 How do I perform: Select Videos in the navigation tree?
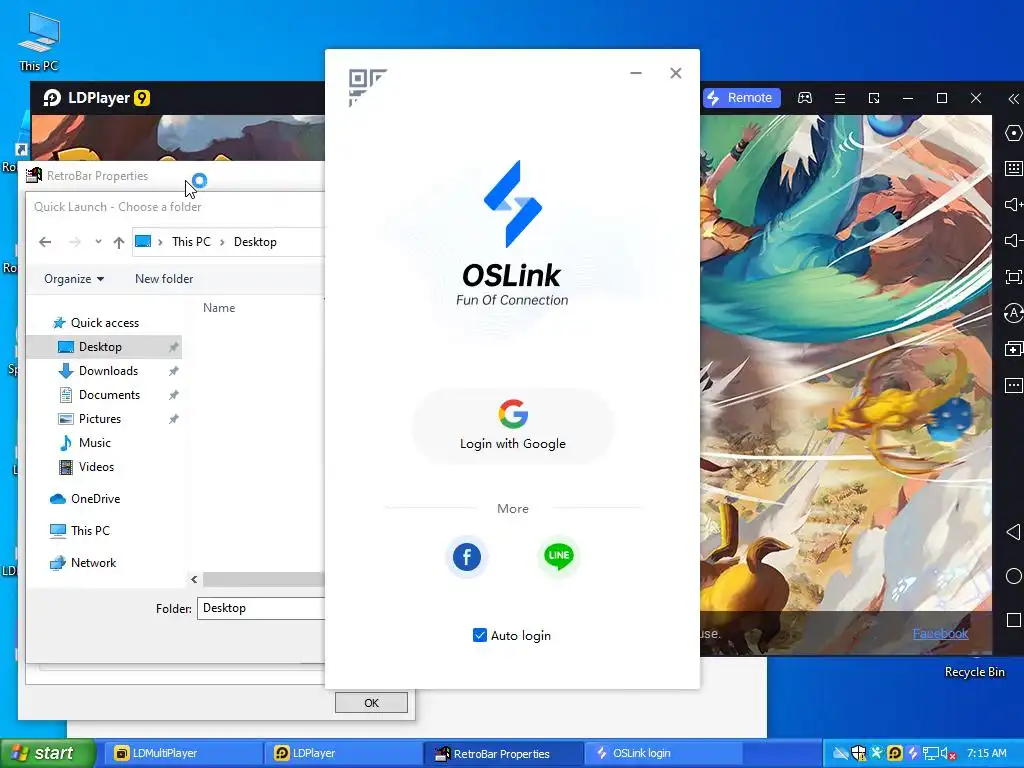tap(96, 467)
